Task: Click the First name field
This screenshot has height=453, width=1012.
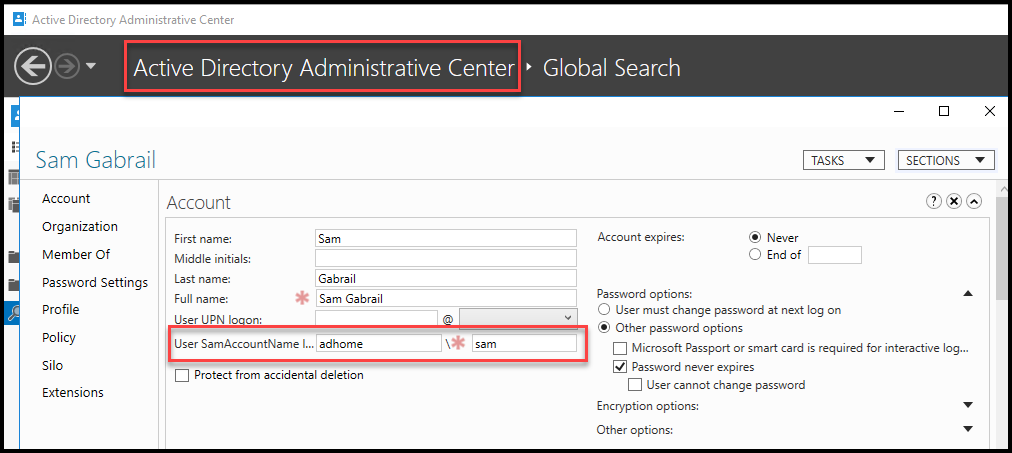Action: [x=446, y=238]
